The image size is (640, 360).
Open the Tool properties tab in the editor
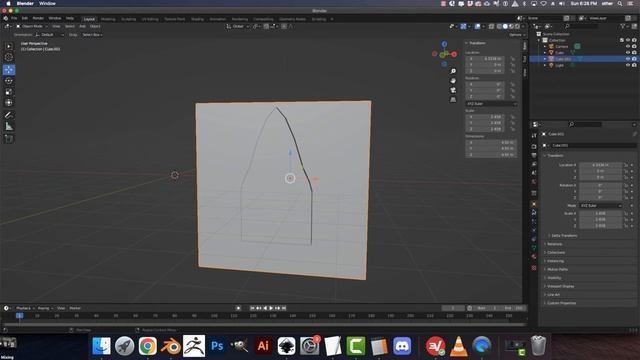point(534,135)
